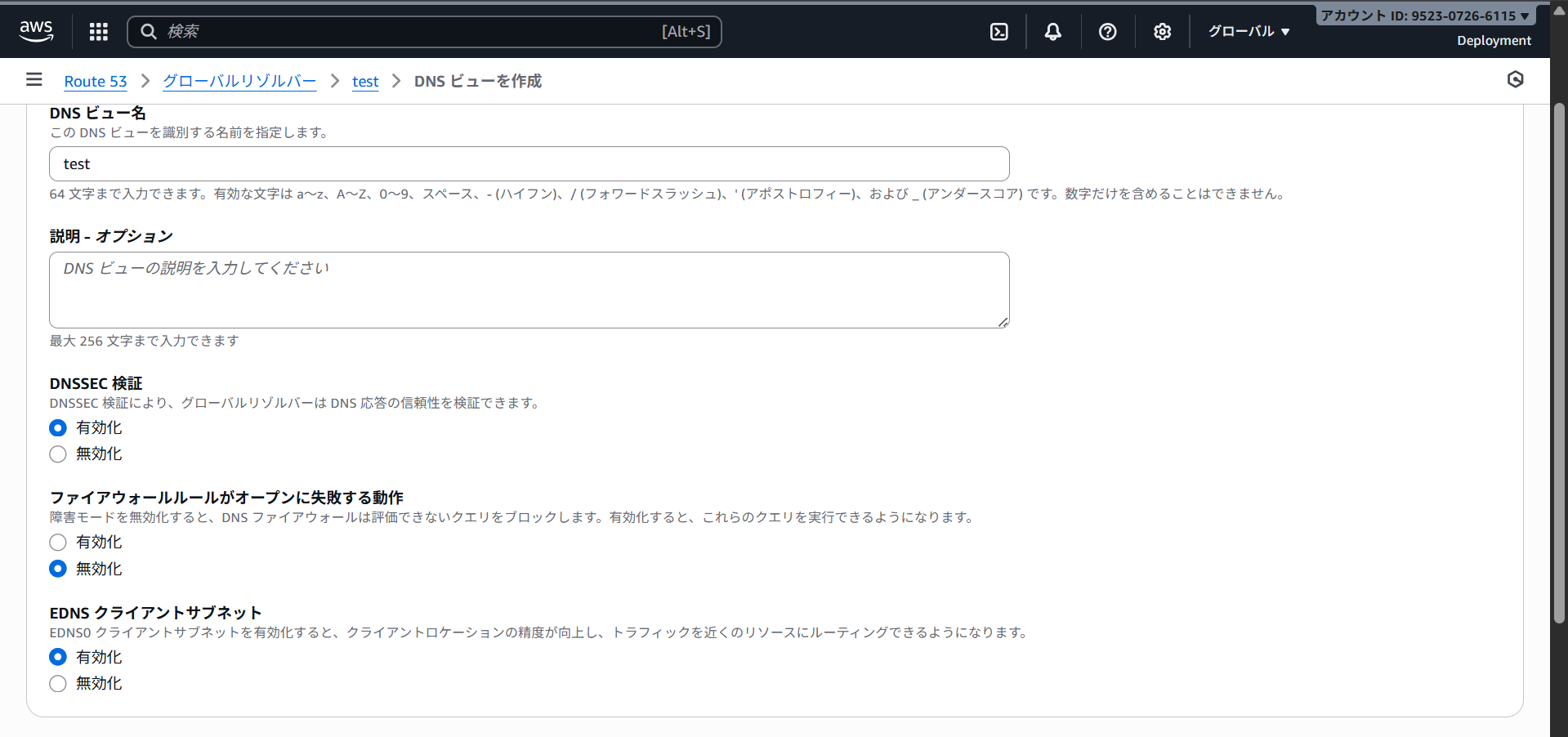Click the description textarea resize handle
Viewport: 1568px width, 737px height.
click(1003, 322)
